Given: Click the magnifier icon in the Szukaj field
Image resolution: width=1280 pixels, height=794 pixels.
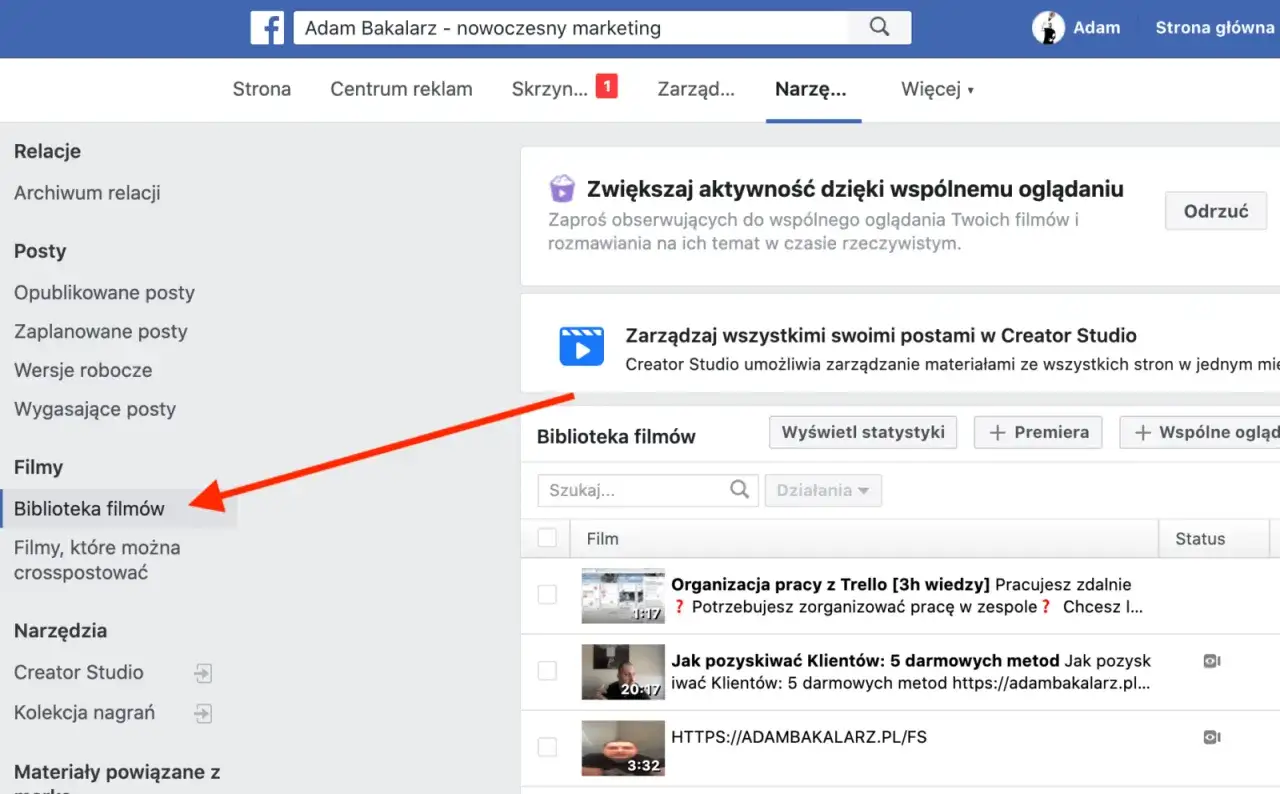Looking at the screenshot, I should tap(739, 490).
